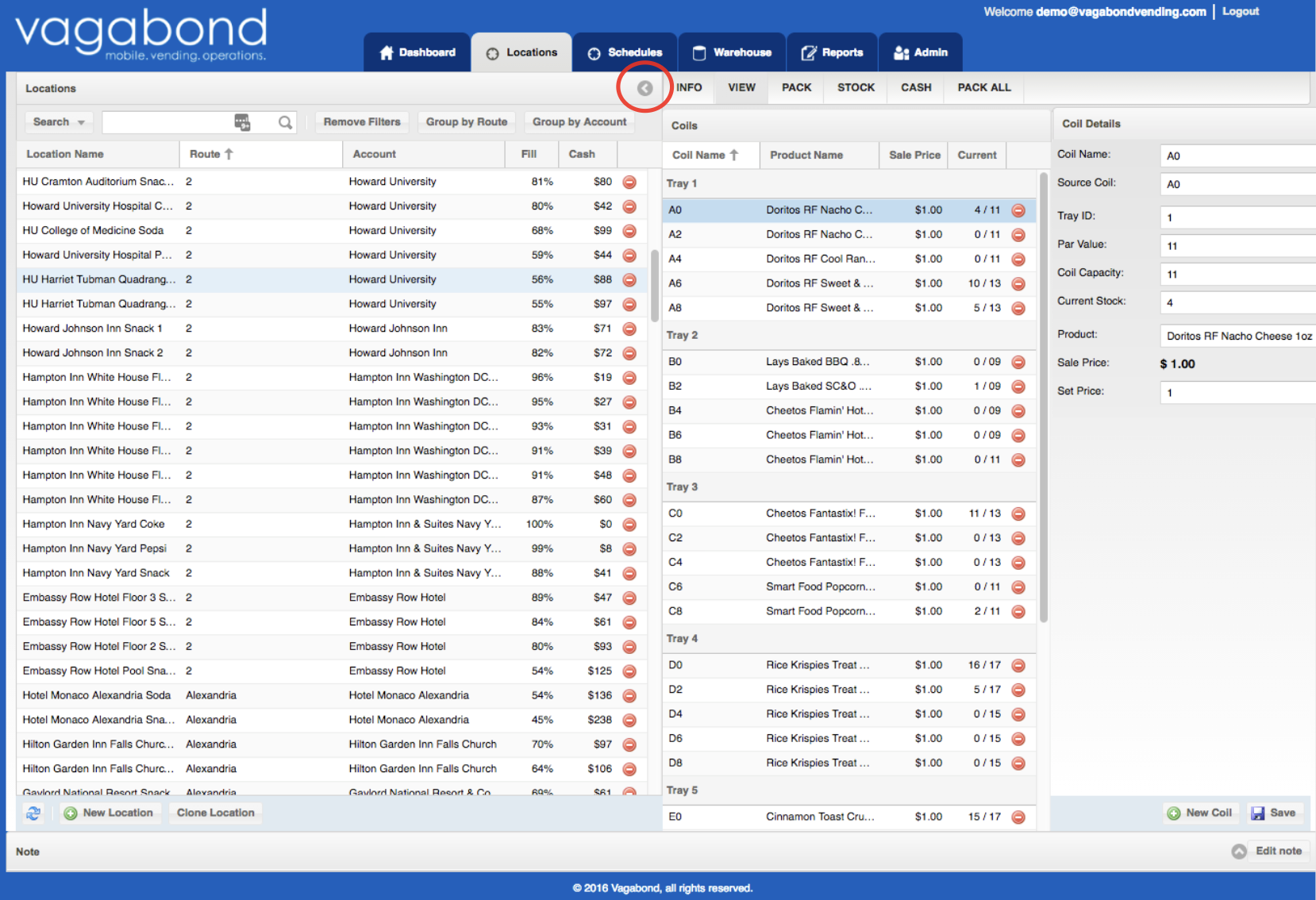Image resolution: width=1316 pixels, height=900 pixels.
Task: Select coil A6 Doritos RF Sweet row
Action: [849, 283]
